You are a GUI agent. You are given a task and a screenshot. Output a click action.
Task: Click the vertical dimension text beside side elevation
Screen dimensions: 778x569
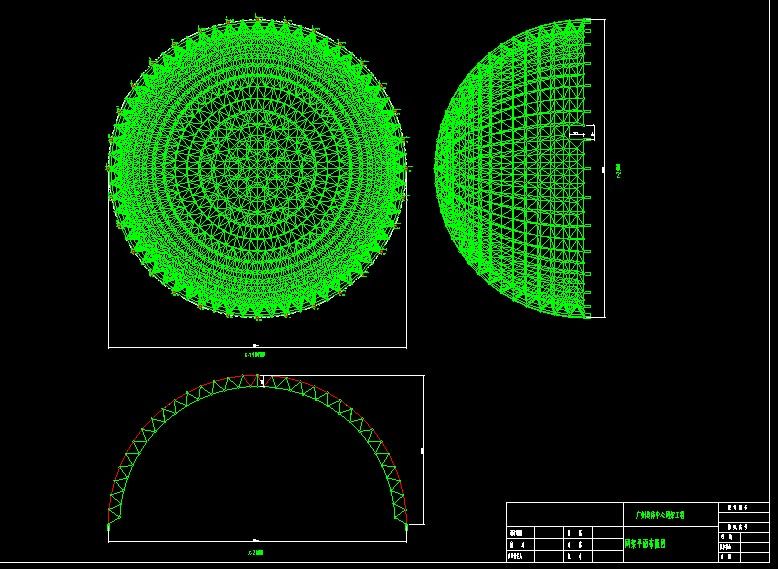coord(619,170)
